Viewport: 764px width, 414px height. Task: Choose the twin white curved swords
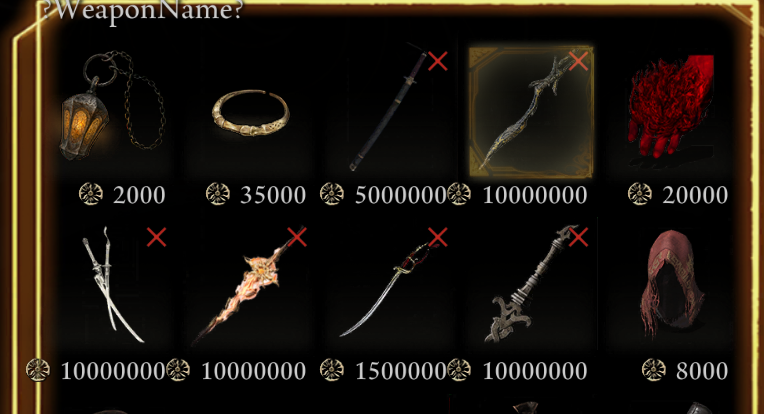pos(112,285)
